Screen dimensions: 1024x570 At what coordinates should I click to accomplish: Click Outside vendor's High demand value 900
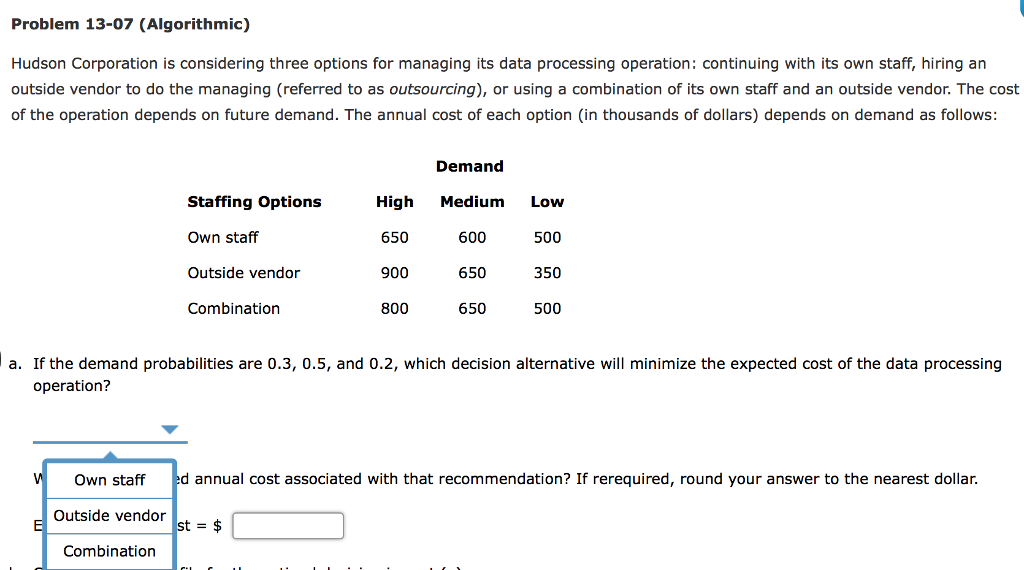394,273
